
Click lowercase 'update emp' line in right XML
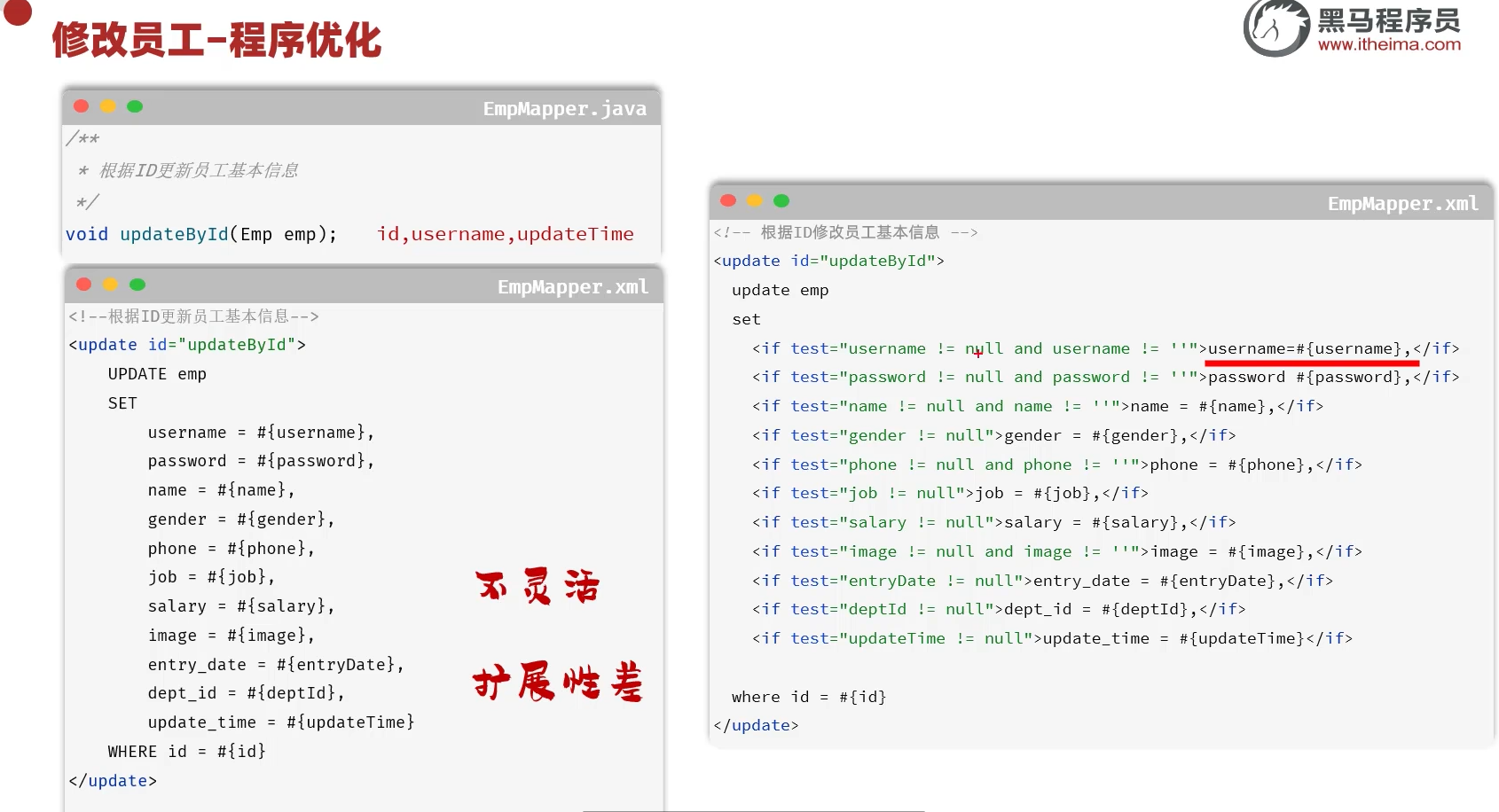coord(781,290)
